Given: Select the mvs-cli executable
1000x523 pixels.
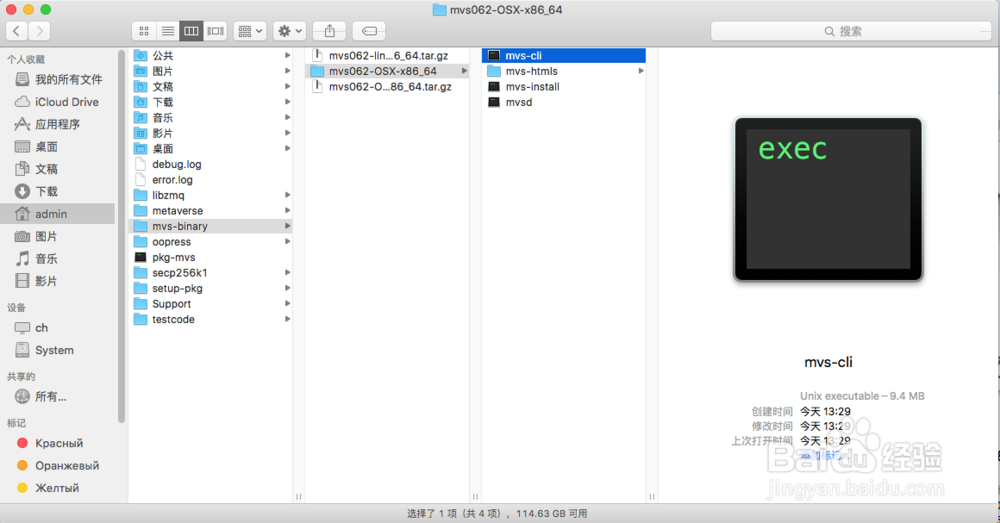Looking at the screenshot, I should click(x=564, y=55).
